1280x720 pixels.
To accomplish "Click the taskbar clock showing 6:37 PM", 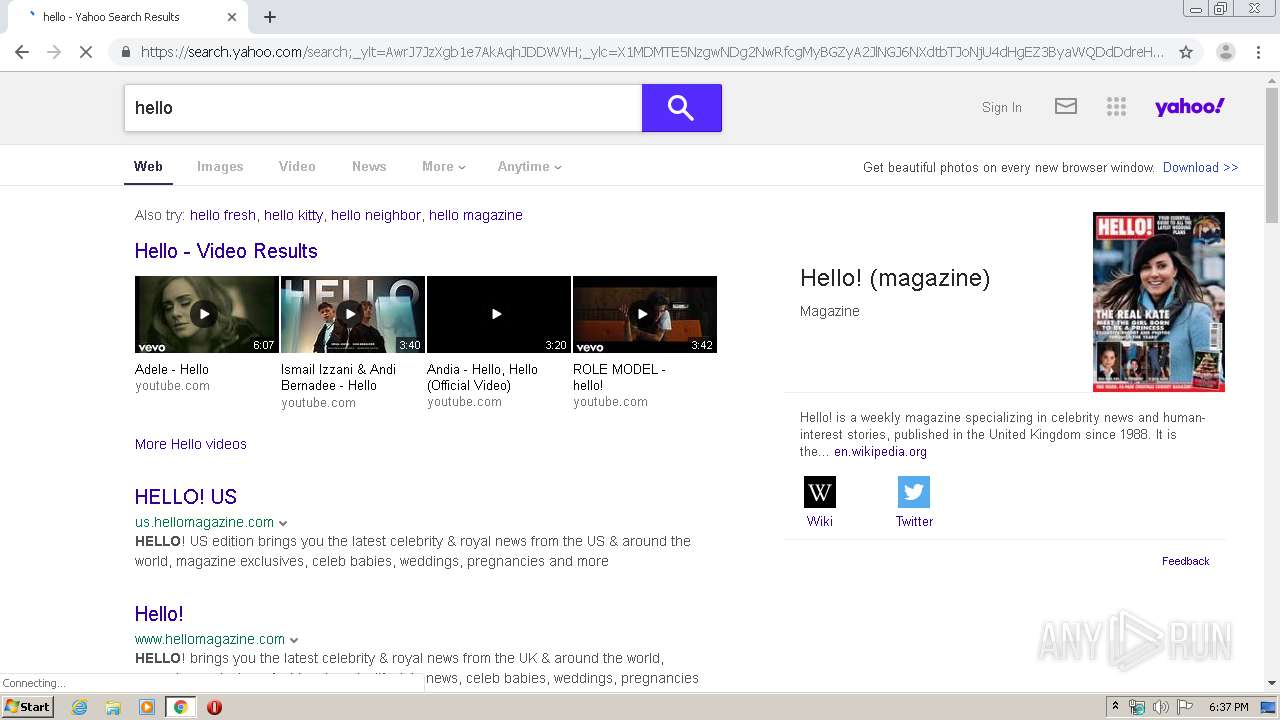I will click(1228, 707).
